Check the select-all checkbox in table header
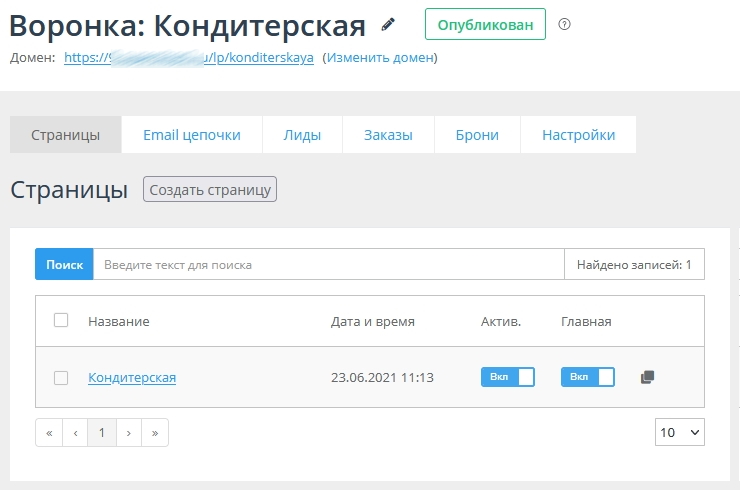Screen dimensions: 740x490 pyautogui.click(x=61, y=321)
